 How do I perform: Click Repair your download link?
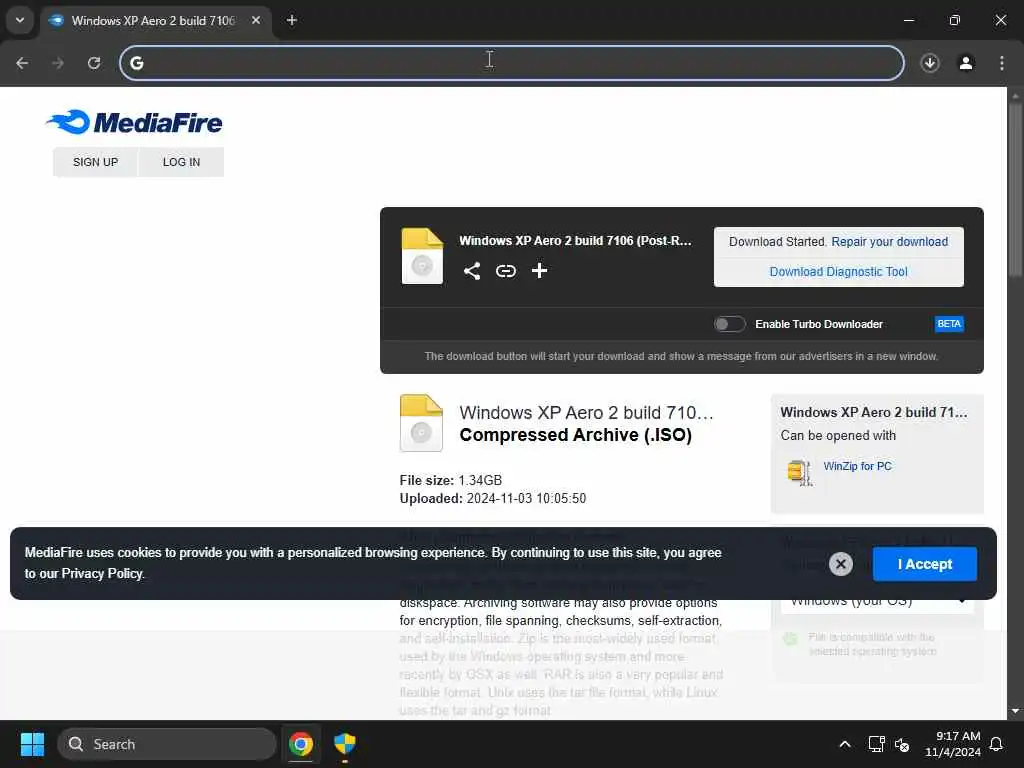point(889,242)
